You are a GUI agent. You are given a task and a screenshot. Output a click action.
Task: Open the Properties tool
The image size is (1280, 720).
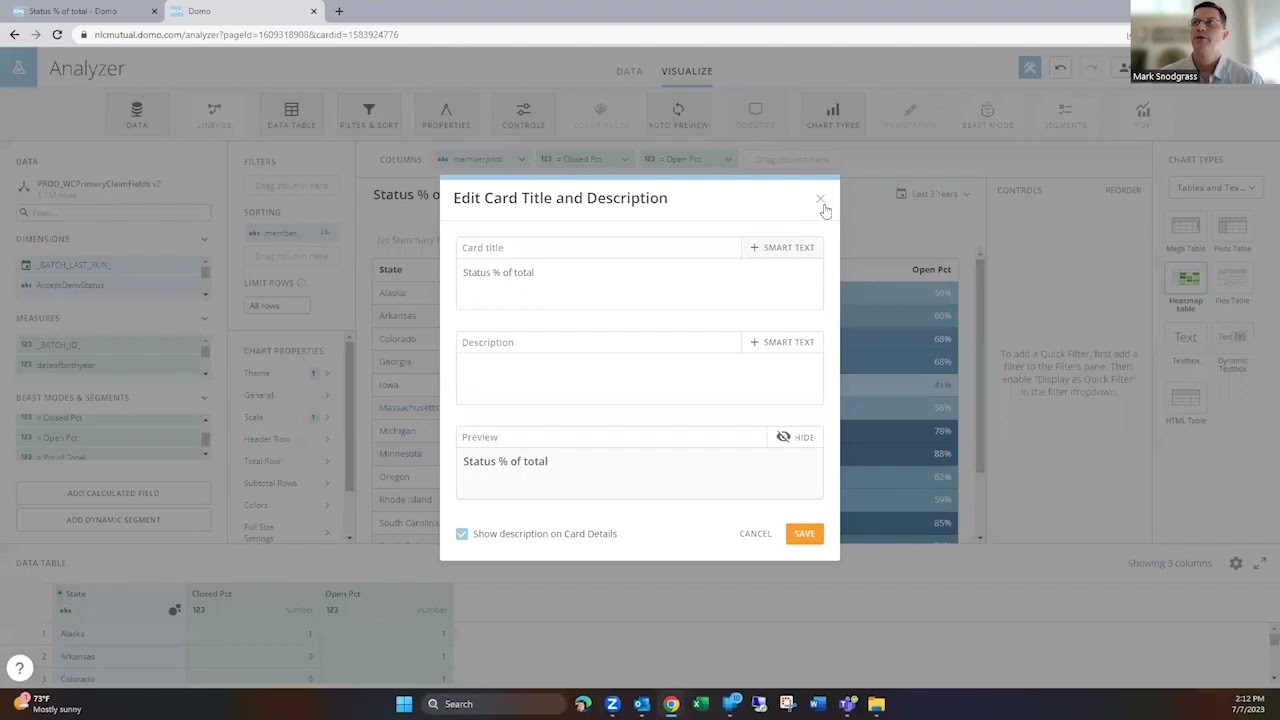pyautogui.click(x=446, y=115)
